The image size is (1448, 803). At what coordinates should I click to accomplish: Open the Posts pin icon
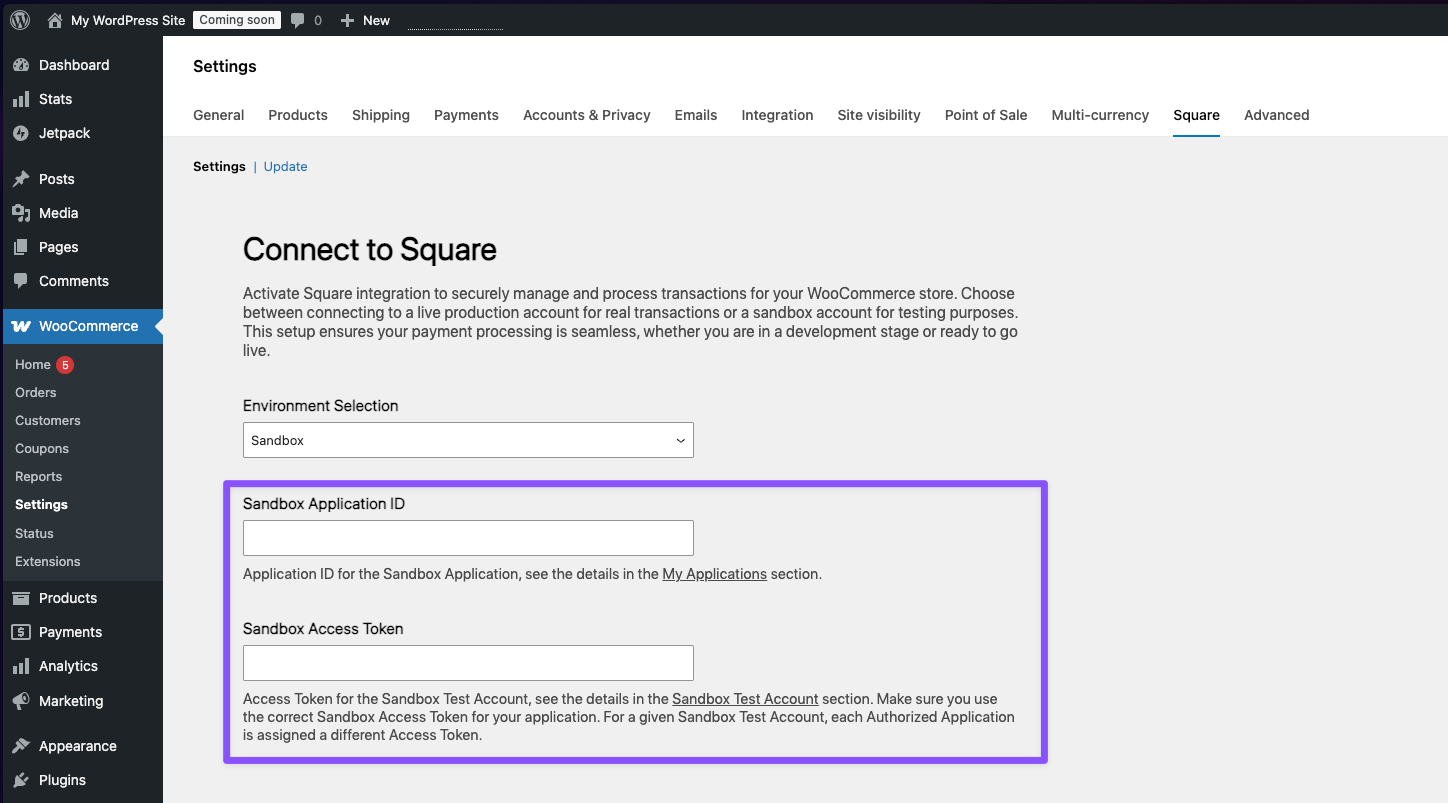(21, 178)
